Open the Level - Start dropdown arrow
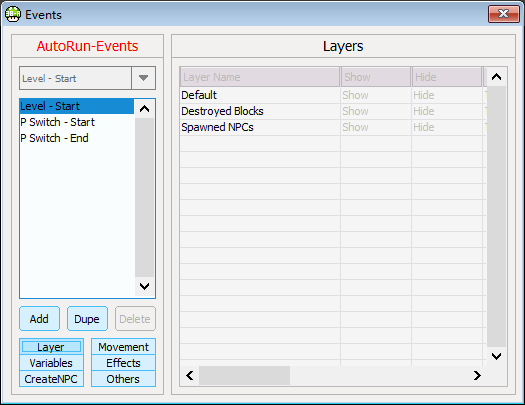 pyautogui.click(x=144, y=78)
